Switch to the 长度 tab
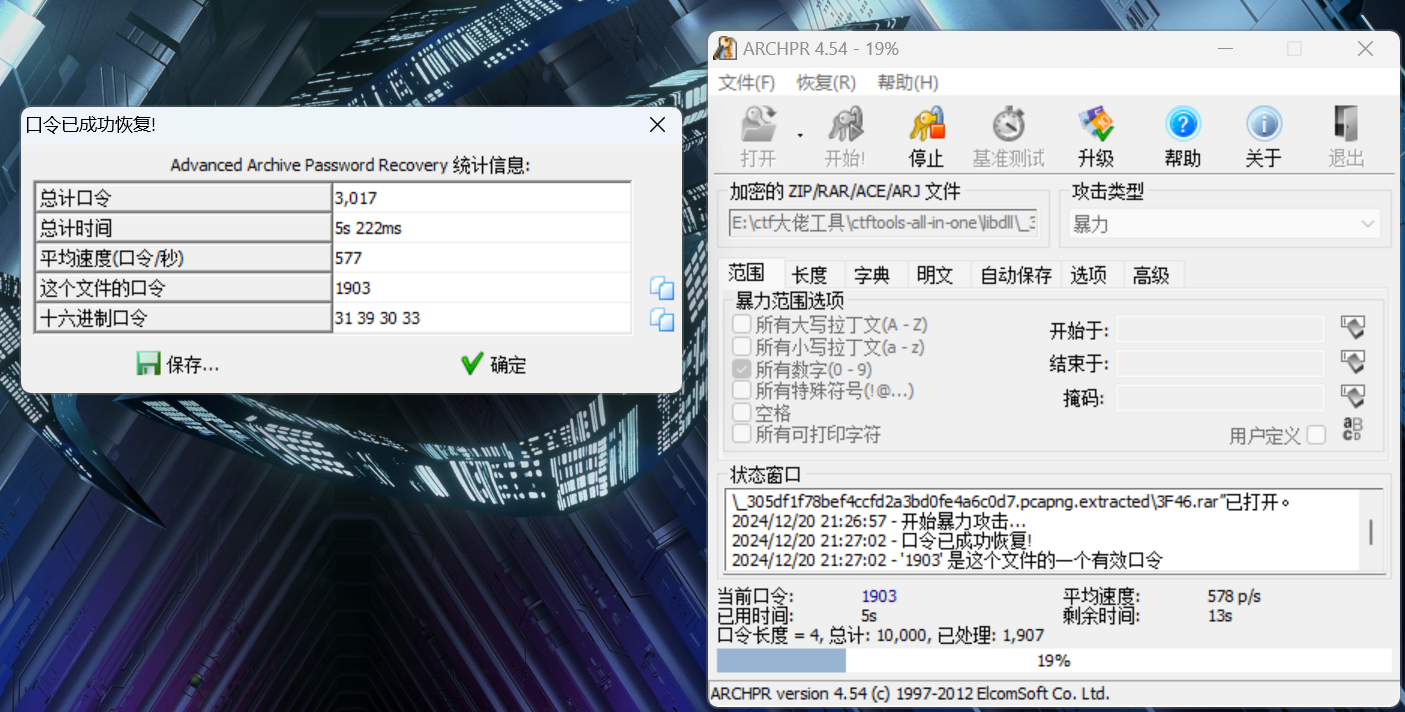 [x=810, y=275]
